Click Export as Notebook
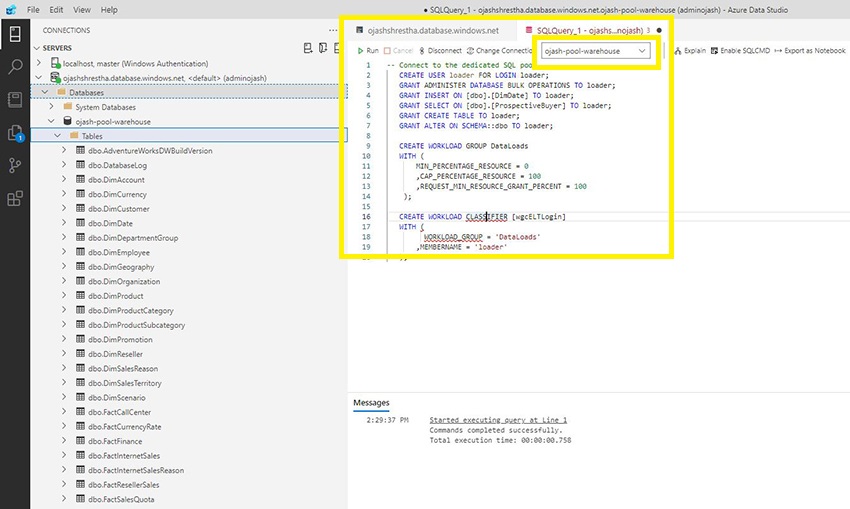The width and height of the screenshot is (850, 509). 811,50
